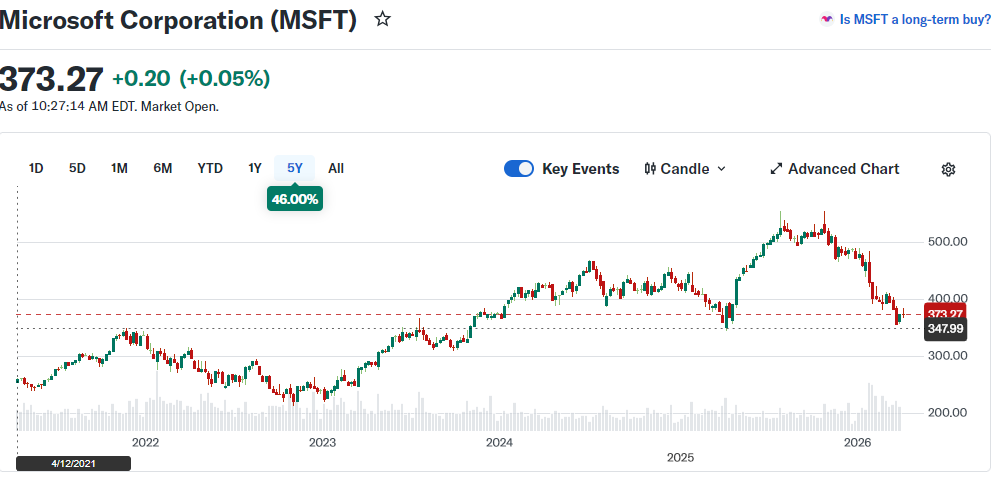The width and height of the screenshot is (1005, 477).
Task: Star MSFT to add to watchlist
Action: [382, 19]
